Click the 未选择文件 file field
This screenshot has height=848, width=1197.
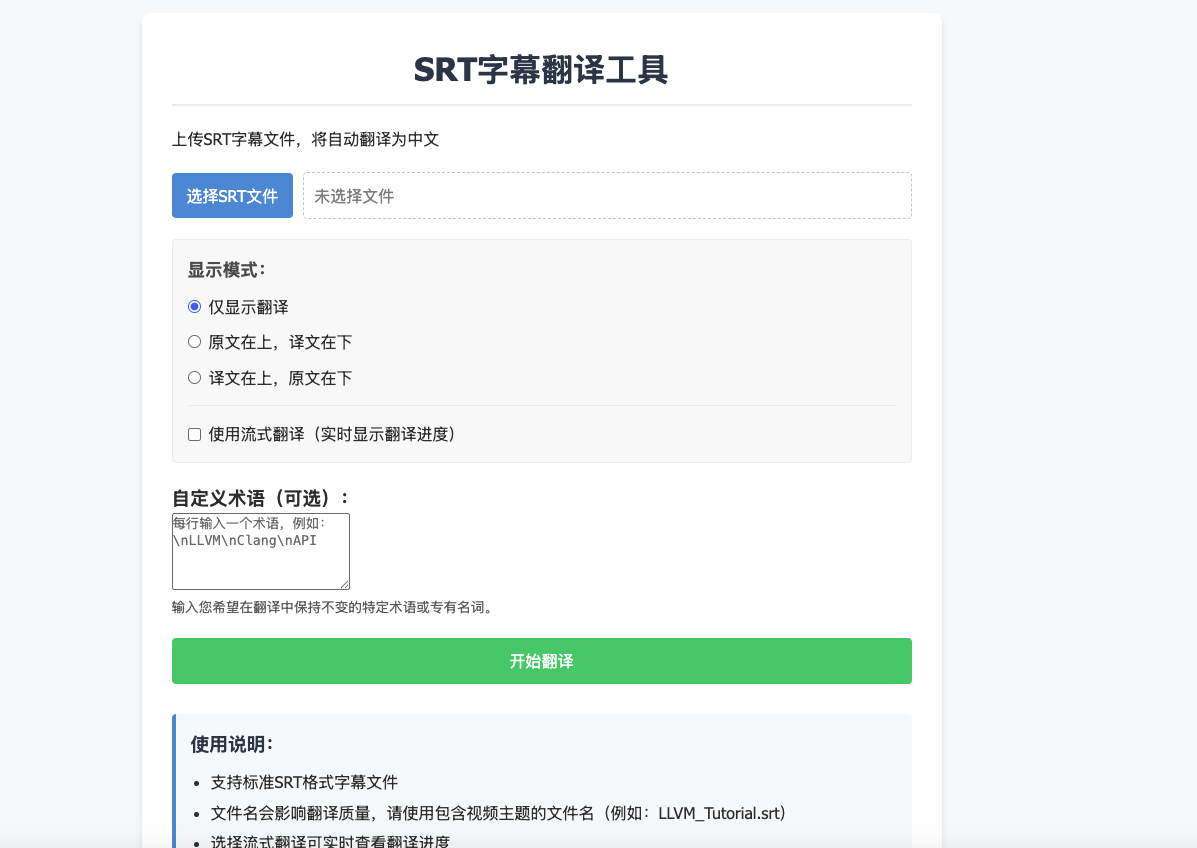point(607,195)
